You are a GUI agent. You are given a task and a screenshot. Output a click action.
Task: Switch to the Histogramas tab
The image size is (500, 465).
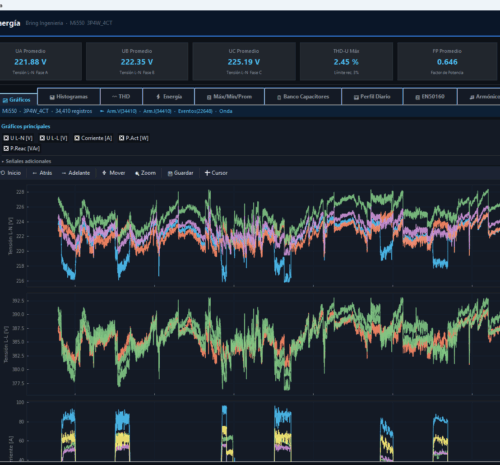[x=69, y=97]
